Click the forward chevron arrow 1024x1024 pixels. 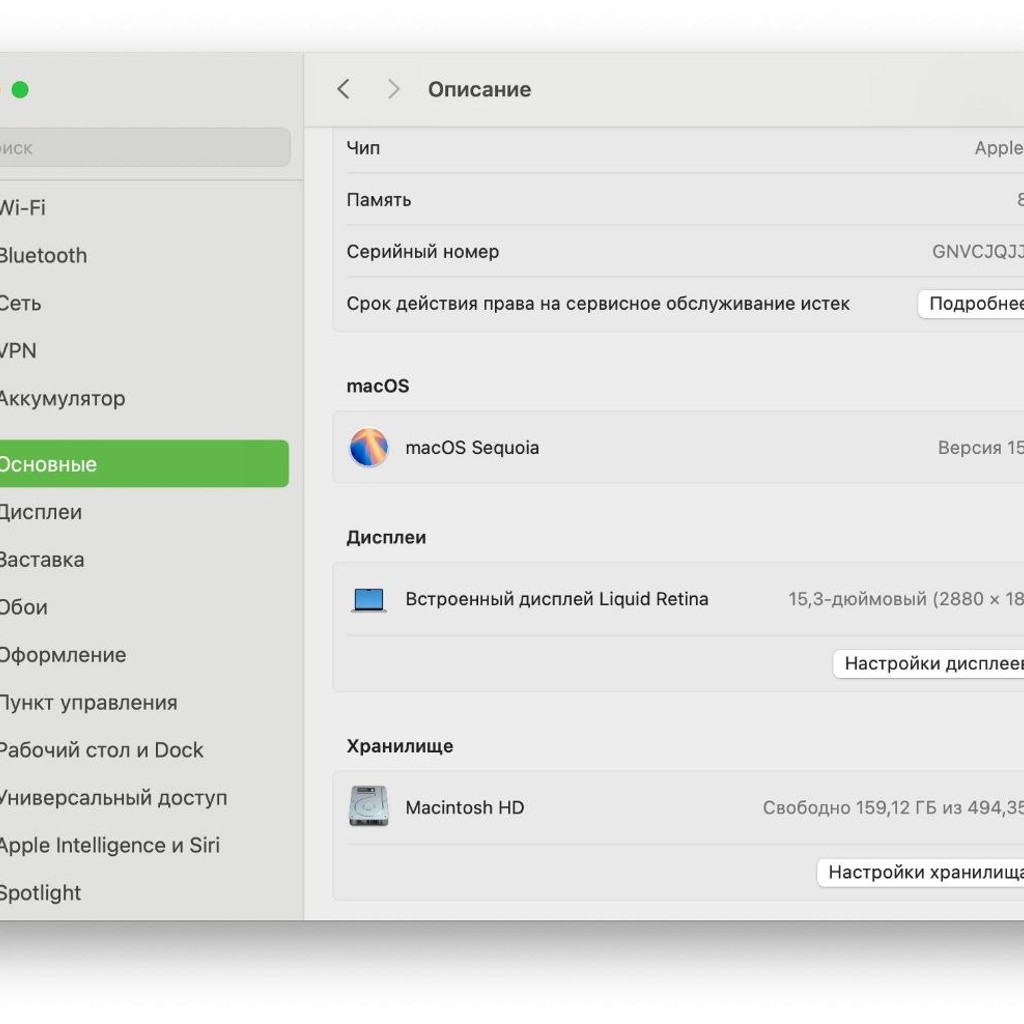pyautogui.click(x=393, y=89)
